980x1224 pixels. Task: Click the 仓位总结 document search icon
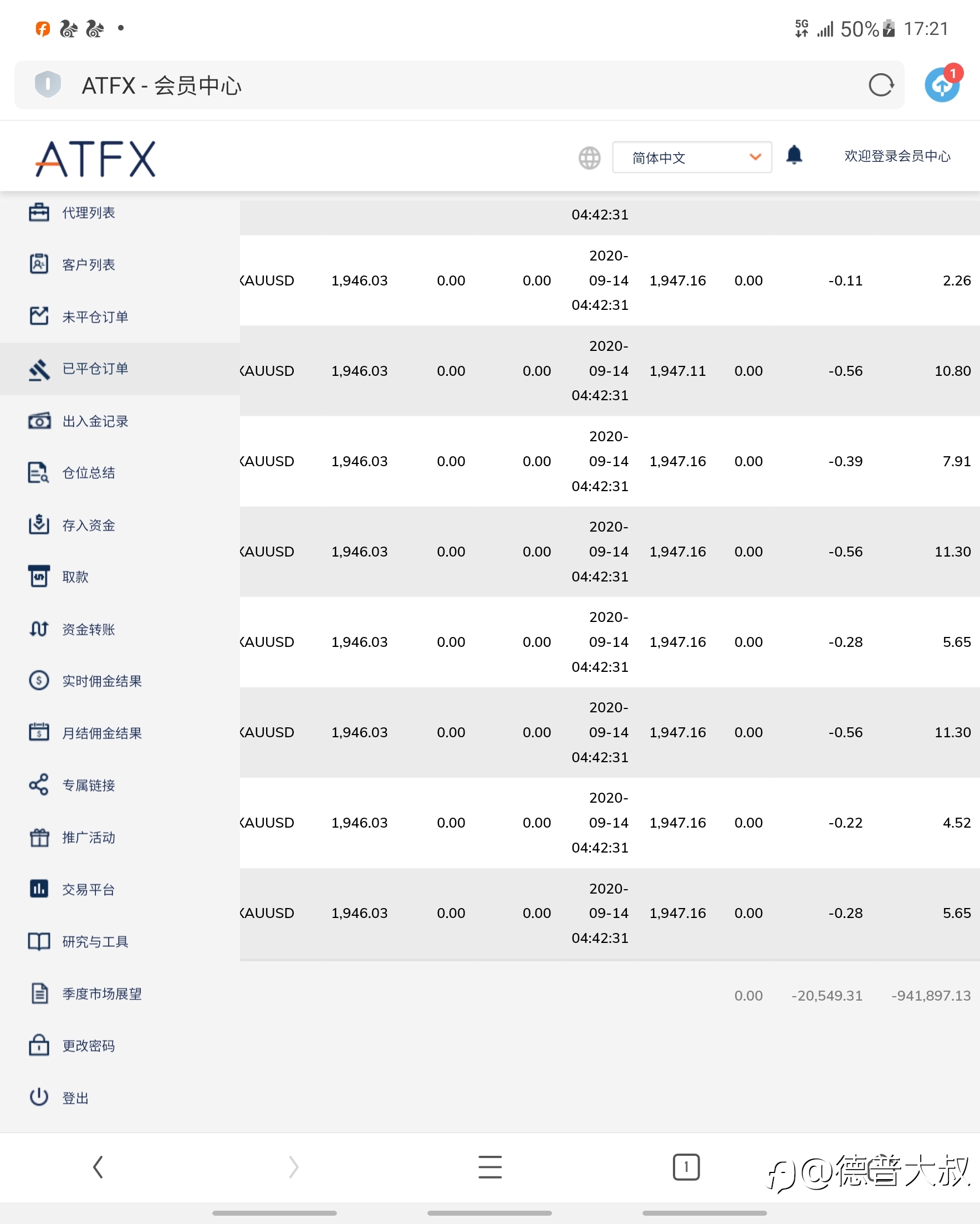click(x=39, y=473)
